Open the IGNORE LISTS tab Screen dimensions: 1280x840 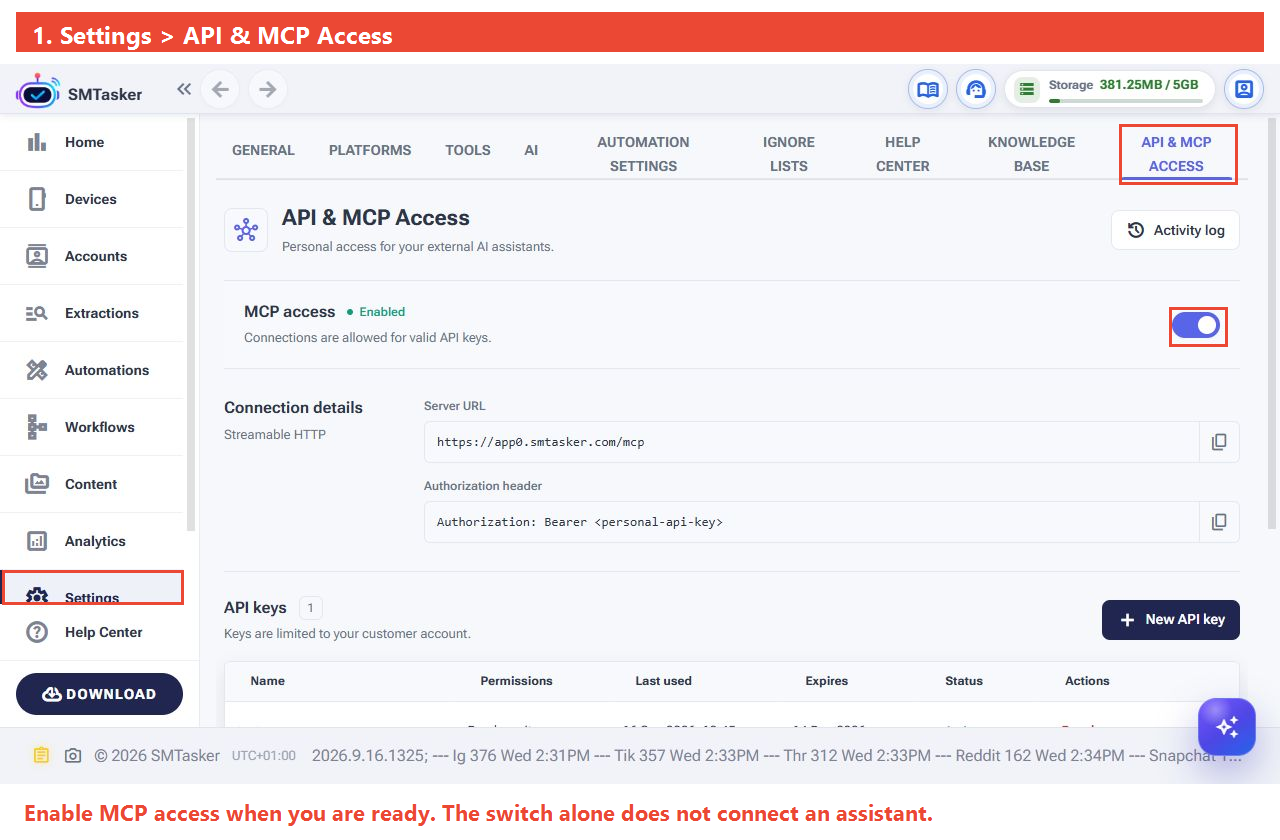click(x=789, y=154)
